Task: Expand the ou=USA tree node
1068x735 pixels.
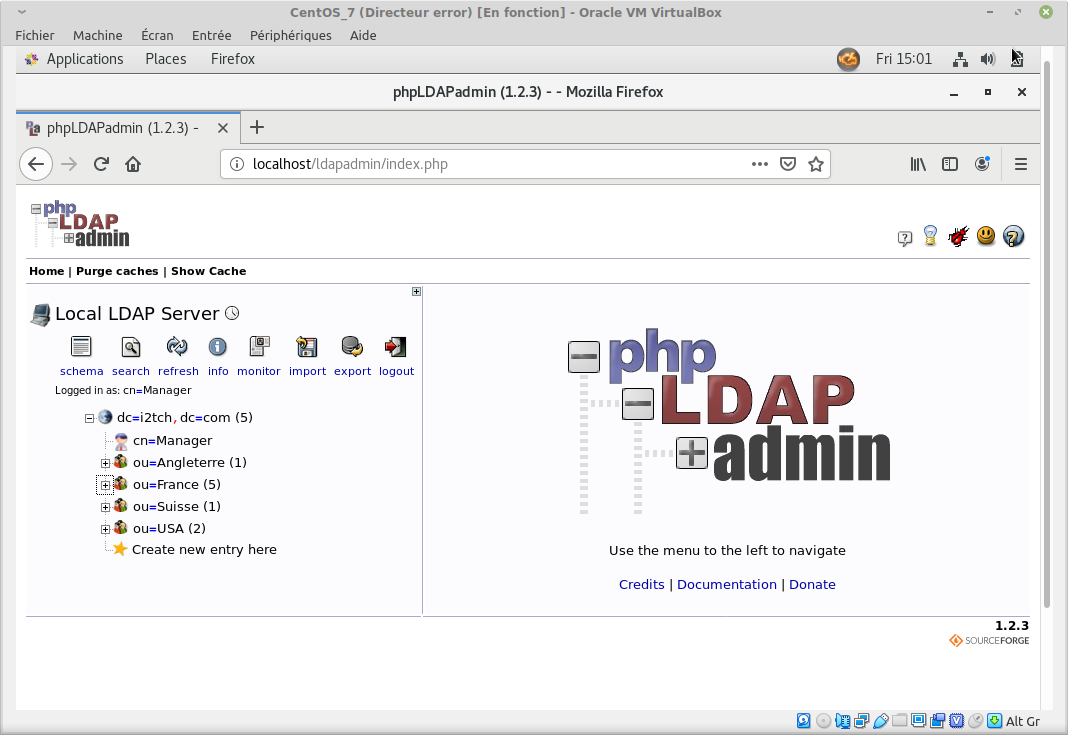Action: [x=105, y=529]
